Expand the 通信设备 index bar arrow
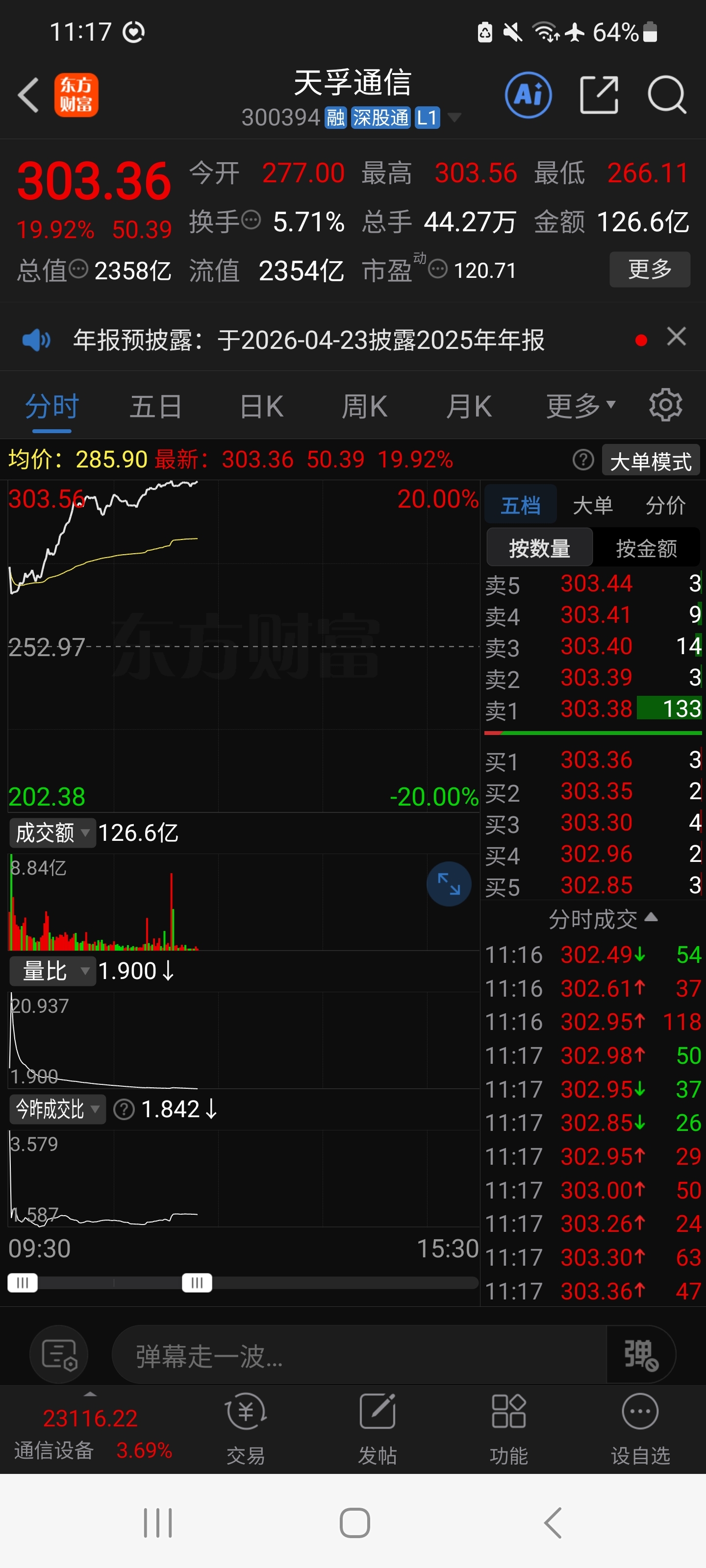Image resolution: width=706 pixels, height=1568 pixels. [90, 1393]
